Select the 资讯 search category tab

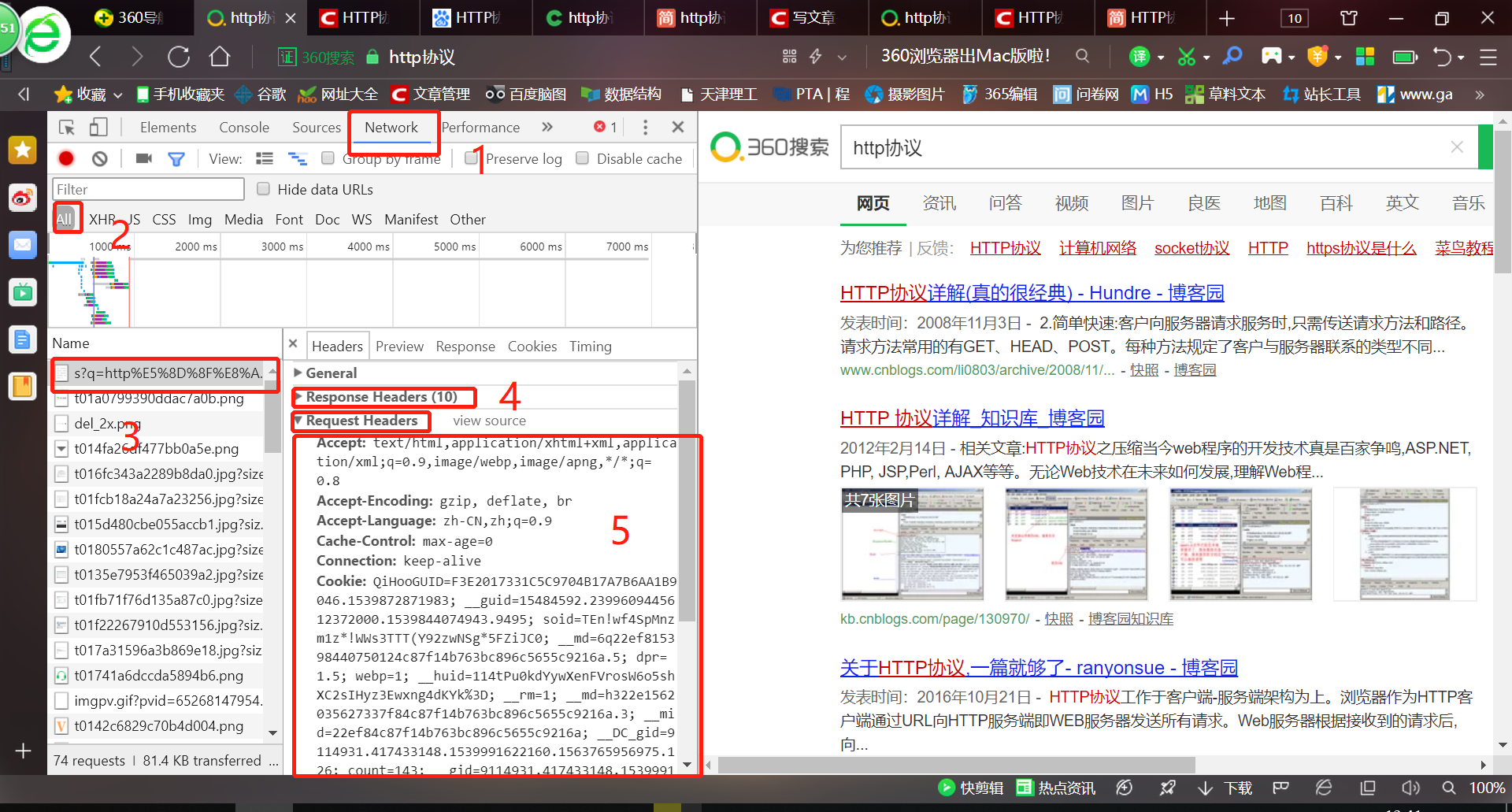coord(939,203)
